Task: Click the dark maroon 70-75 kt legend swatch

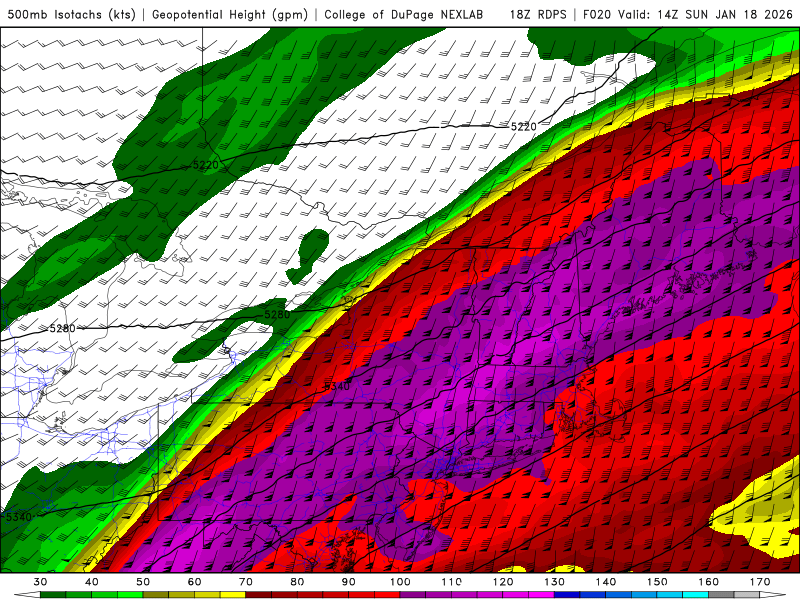Action: [x=259, y=594]
